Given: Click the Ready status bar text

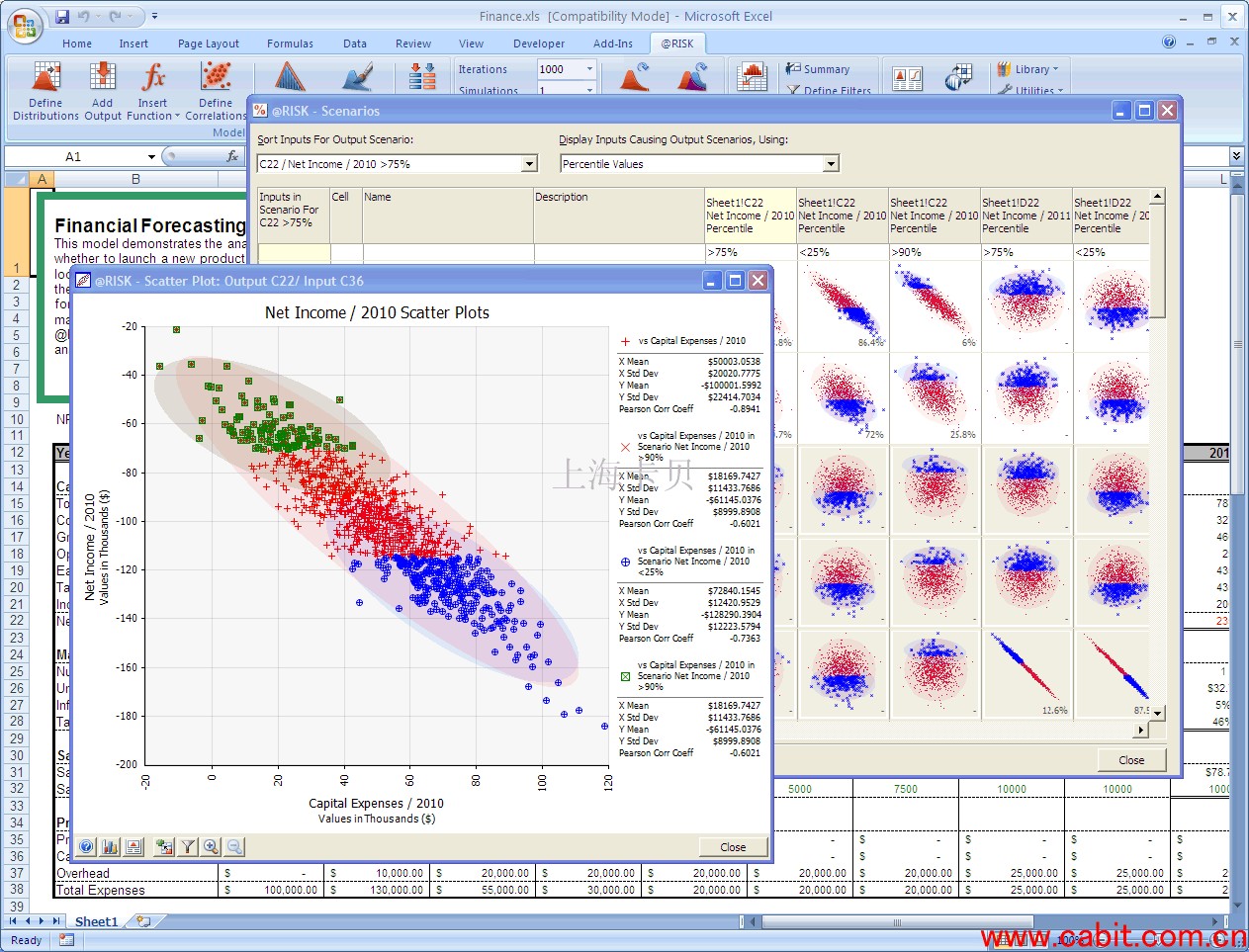Looking at the screenshot, I should 26,940.
